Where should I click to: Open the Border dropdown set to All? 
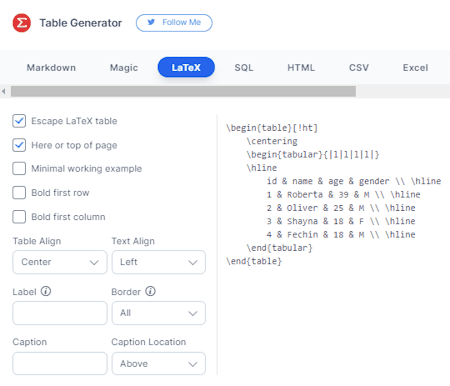[x=159, y=313]
